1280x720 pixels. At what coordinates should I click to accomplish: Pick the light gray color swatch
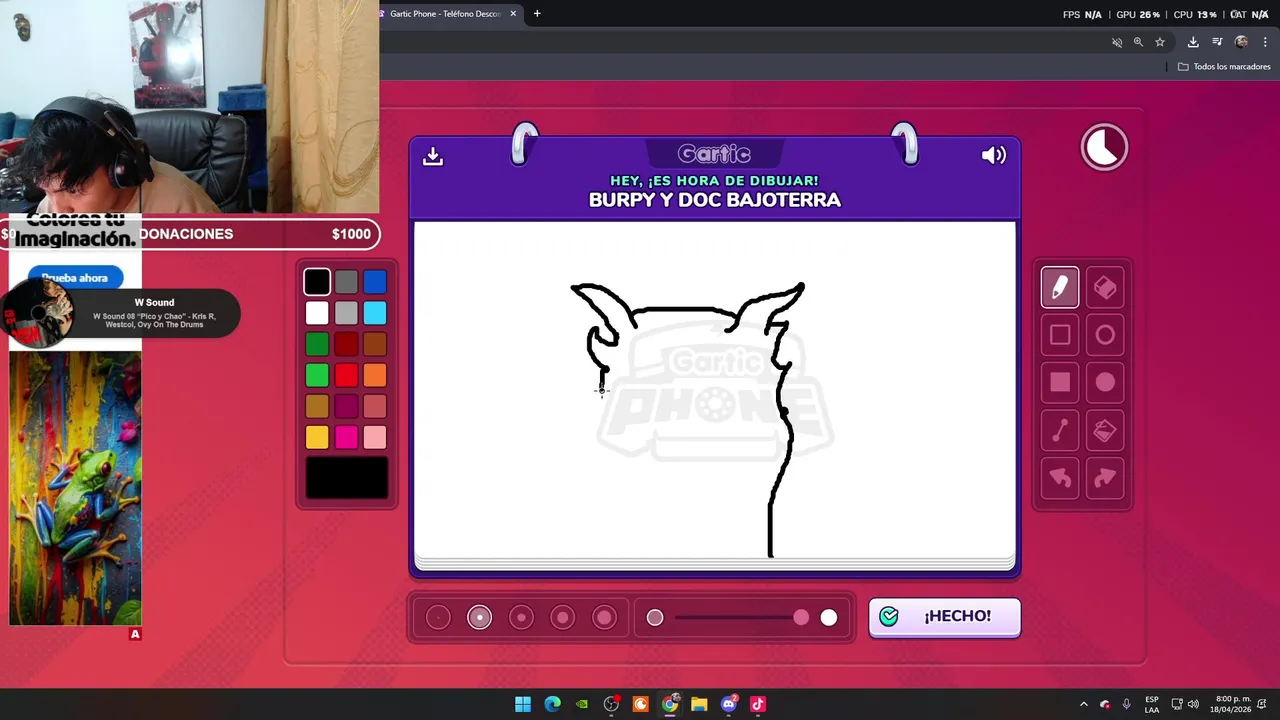346,313
